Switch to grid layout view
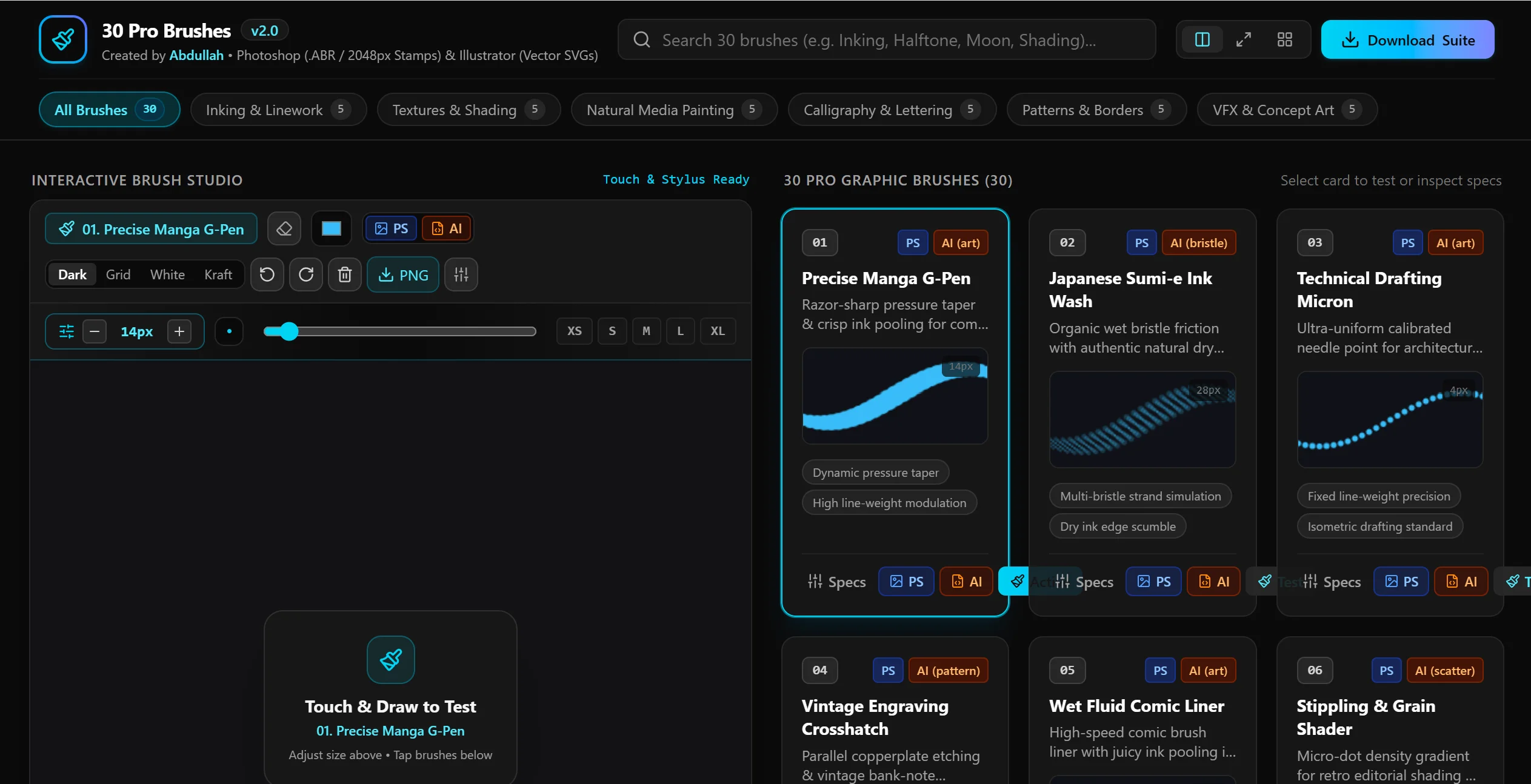The width and height of the screenshot is (1531, 784). [x=1285, y=40]
